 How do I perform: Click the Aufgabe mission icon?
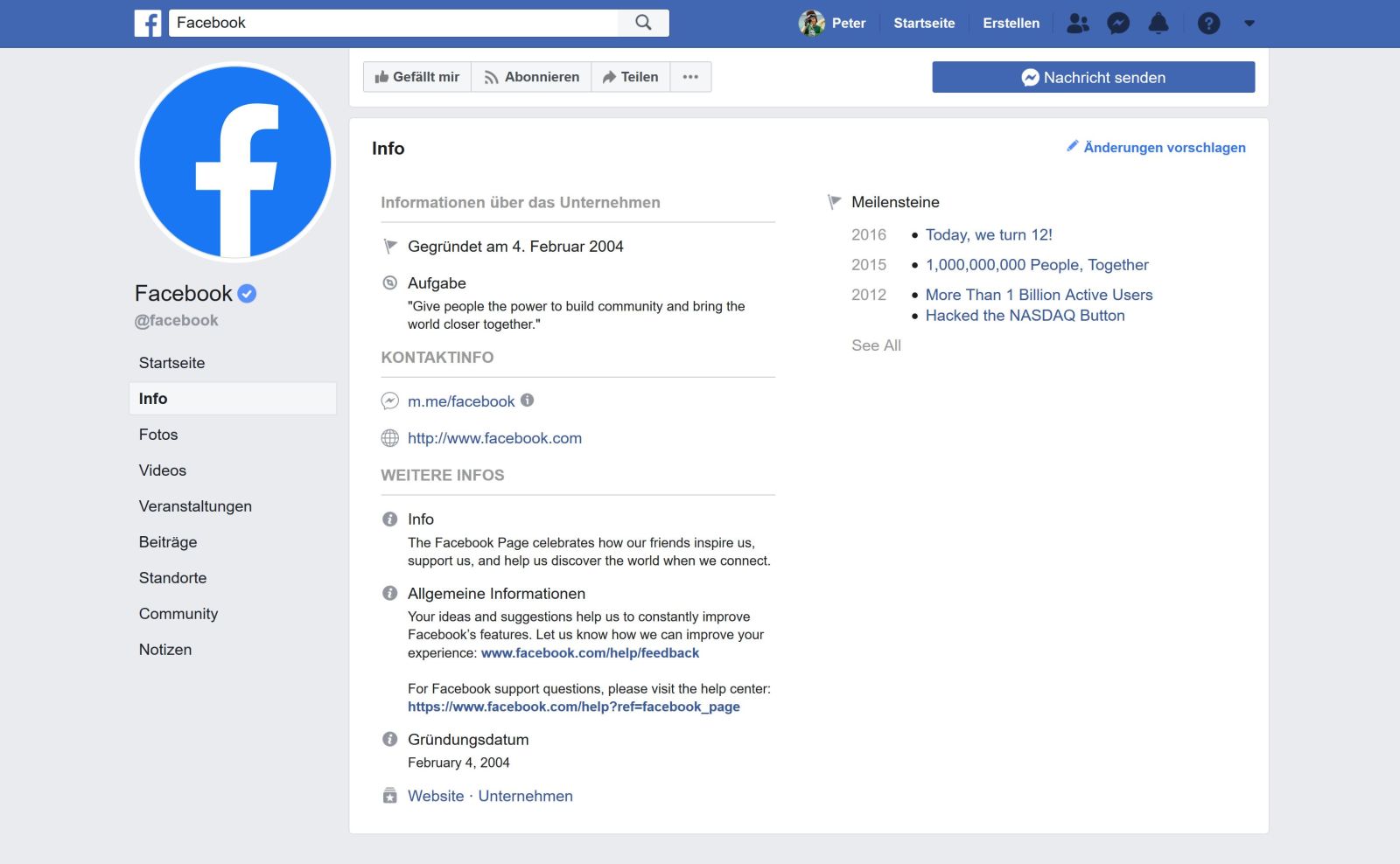tap(390, 282)
